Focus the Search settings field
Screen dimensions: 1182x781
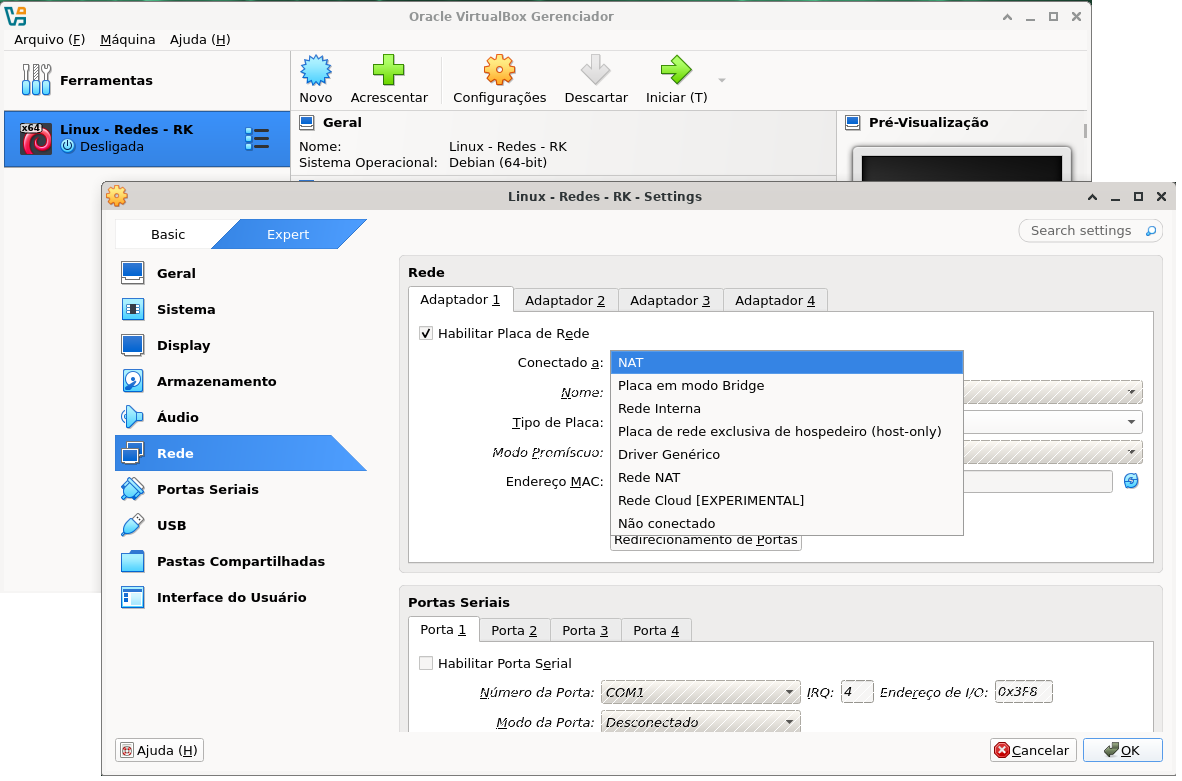pos(1090,231)
